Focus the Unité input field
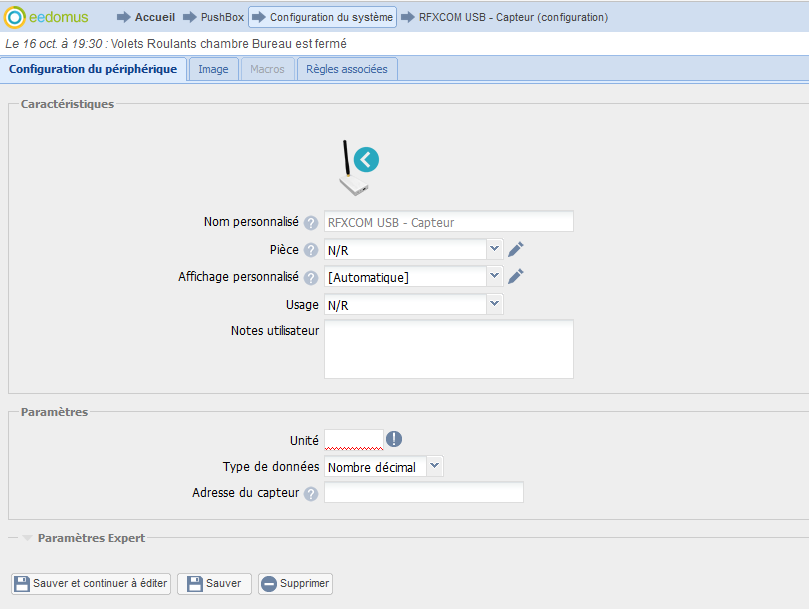 [x=353, y=440]
